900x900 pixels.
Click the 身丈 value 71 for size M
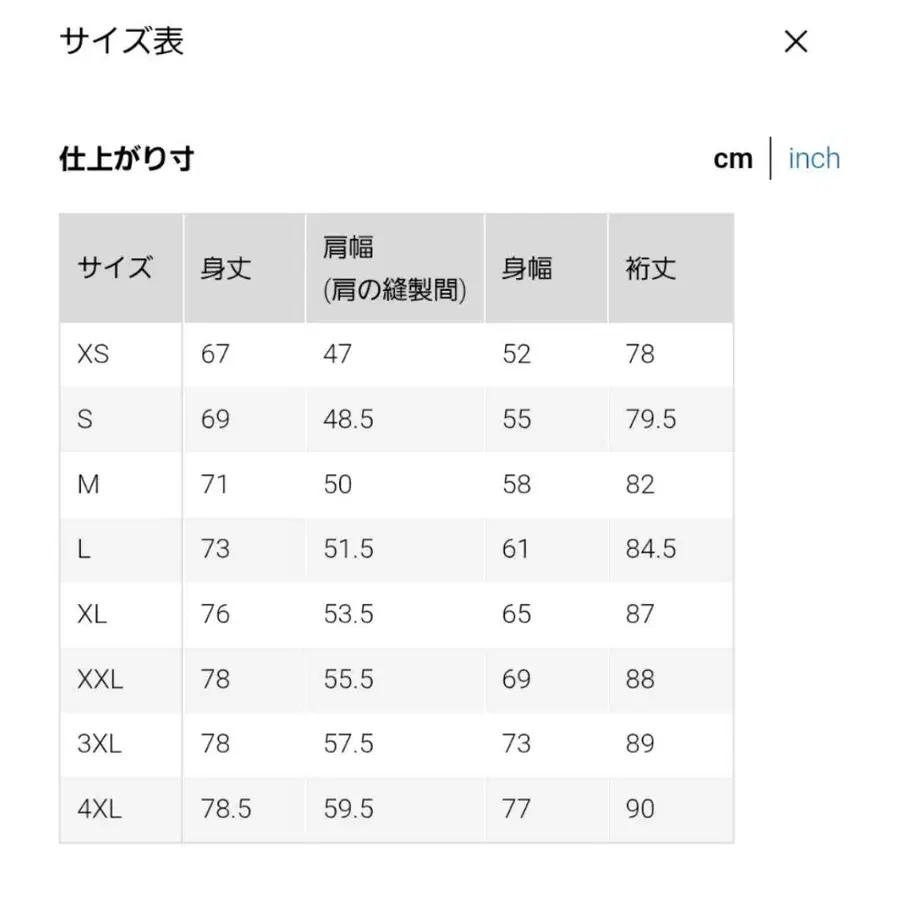click(215, 484)
